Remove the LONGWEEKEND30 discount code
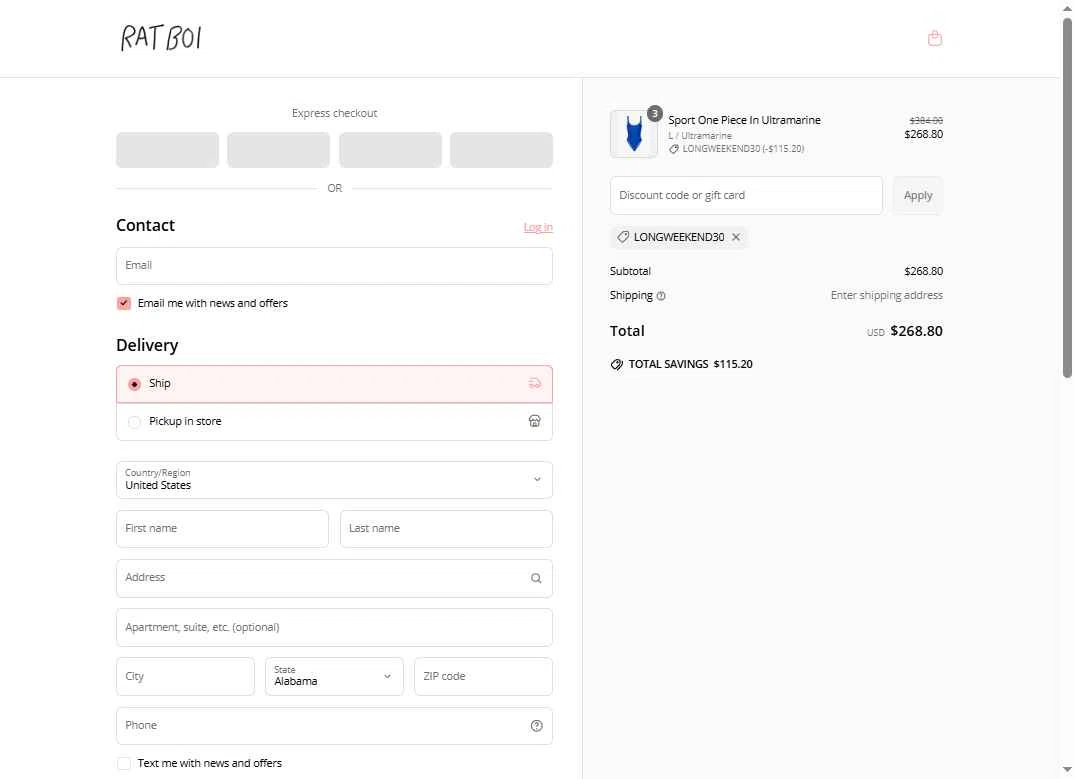Viewport: 1075px width, 779px height. (736, 237)
